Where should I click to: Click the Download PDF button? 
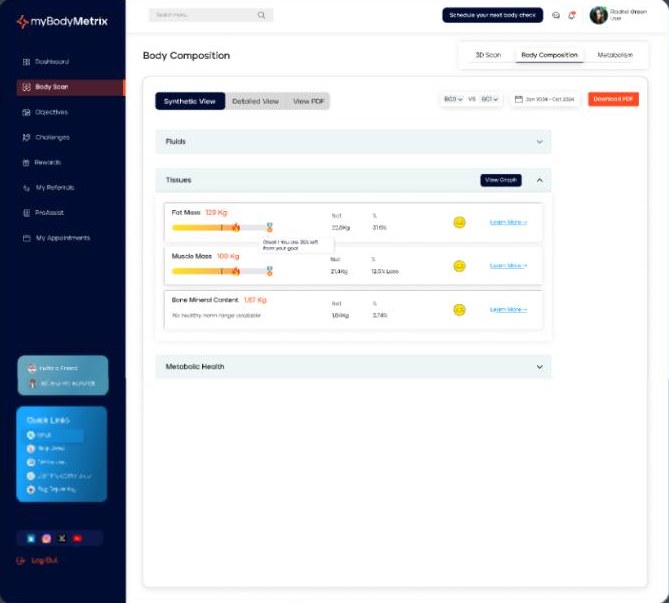[x=613, y=99]
